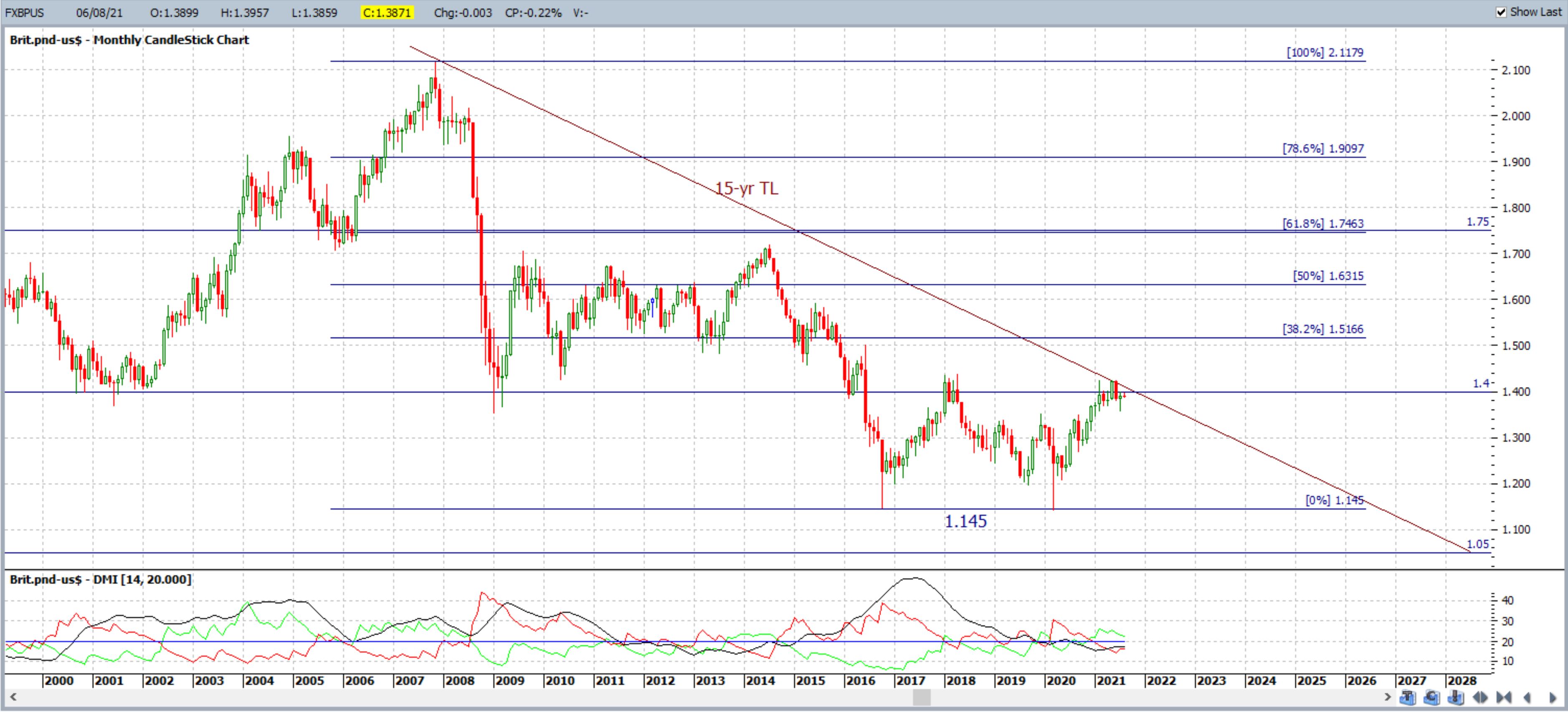Viewport: 1568px width, 712px height.
Task: Click the horizontal scrollbar thumb
Action: [x=922, y=697]
